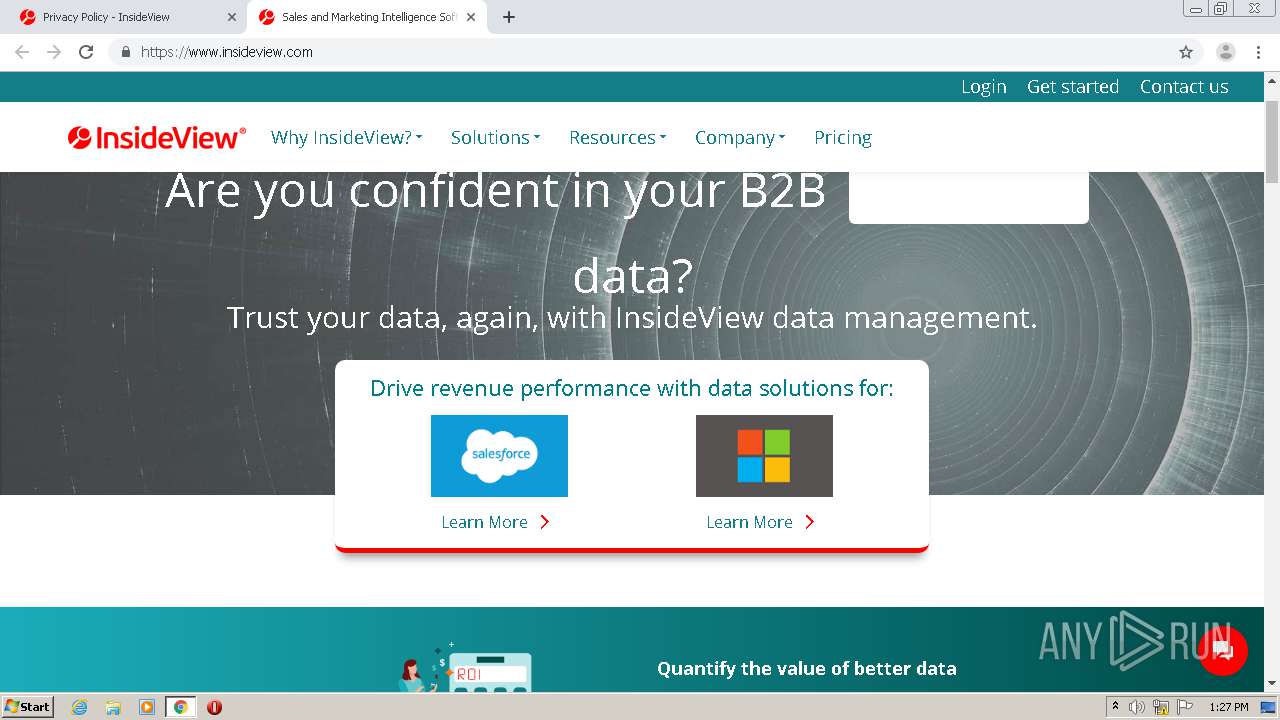Open the Chrome profile avatar menu
Screen dimensions: 1280x720
point(1225,52)
